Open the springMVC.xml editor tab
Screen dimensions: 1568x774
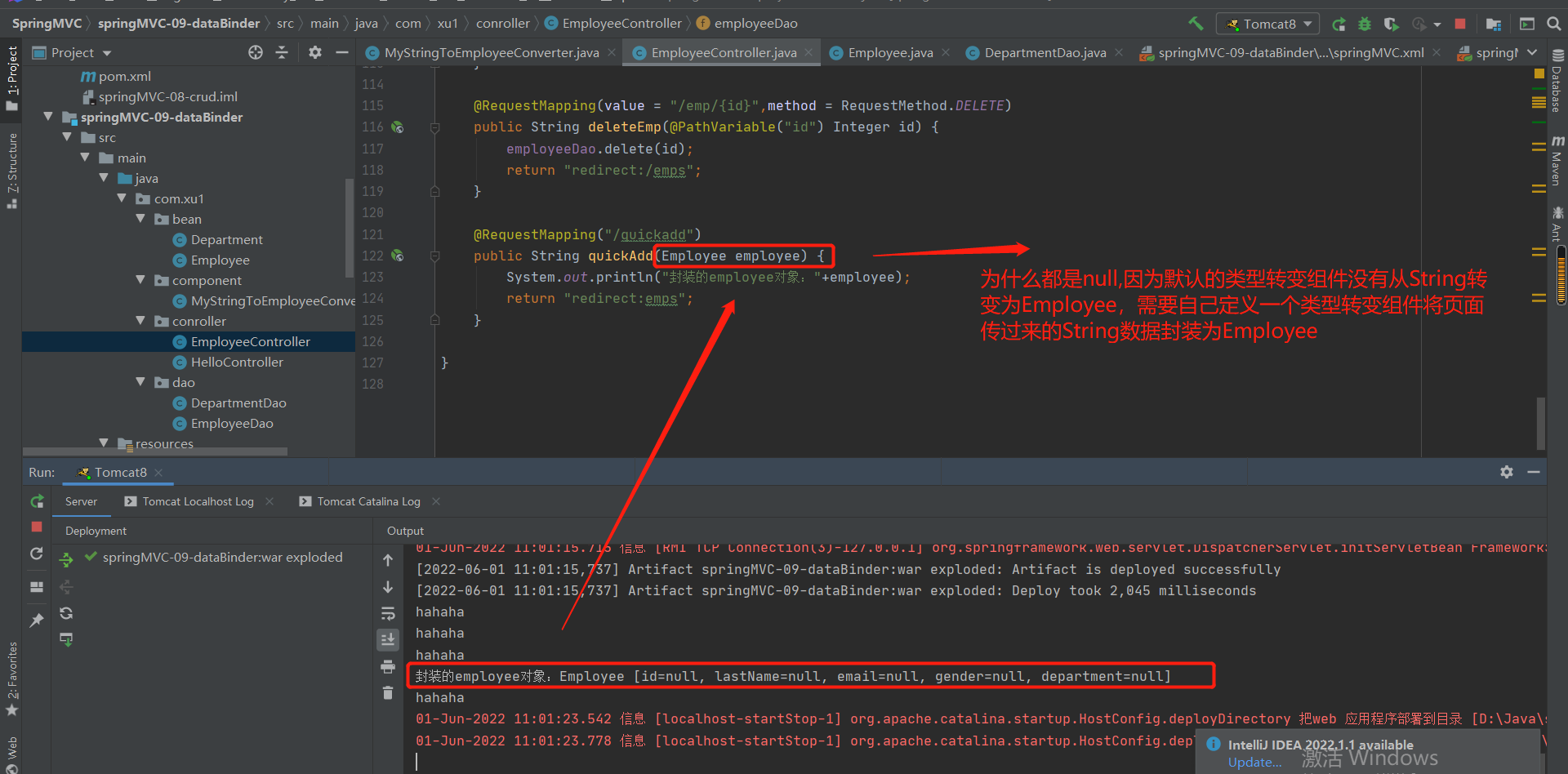pyautogui.click(x=1290, y=52)
